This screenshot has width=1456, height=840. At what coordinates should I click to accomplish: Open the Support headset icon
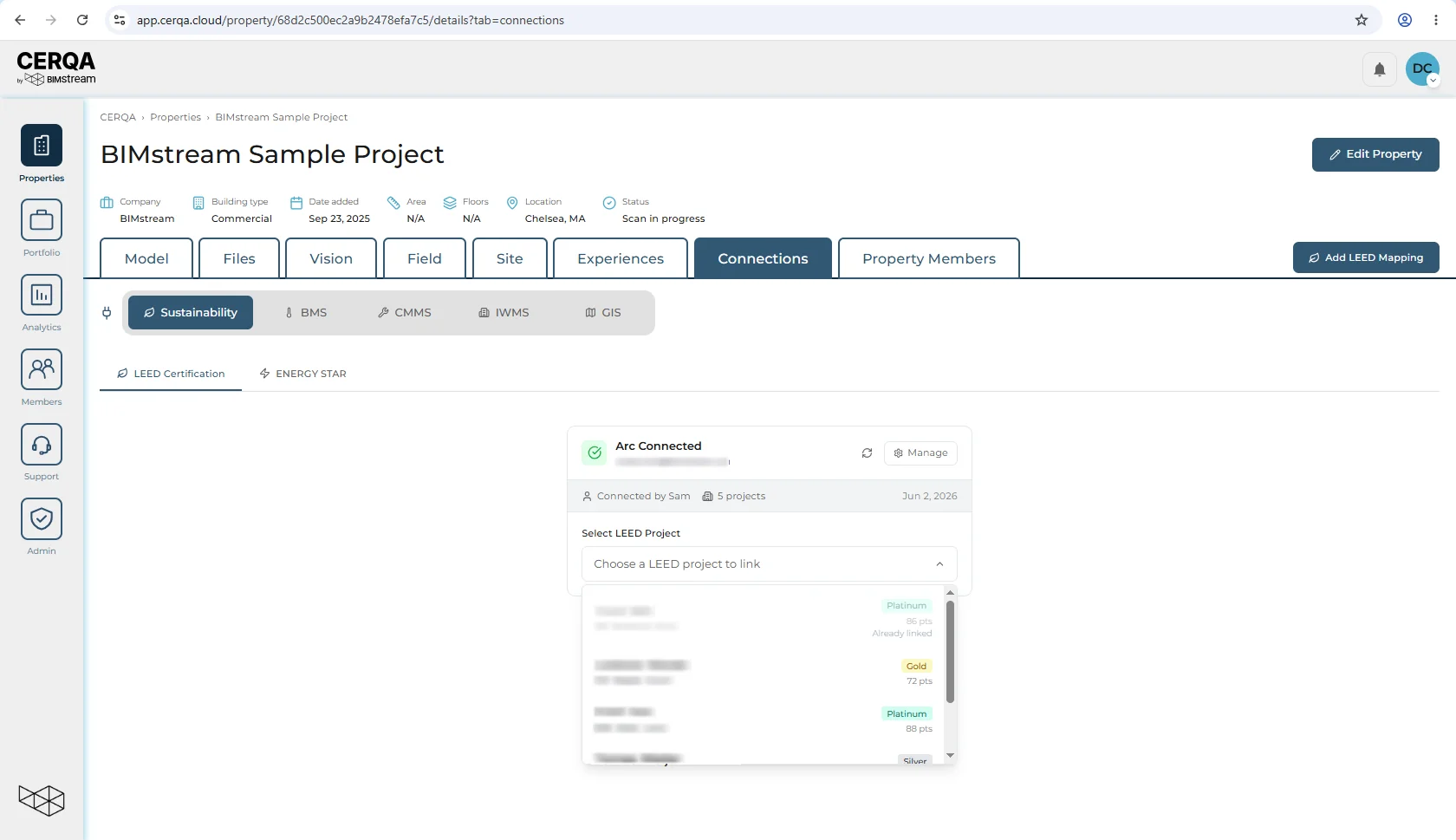point(42,443)
